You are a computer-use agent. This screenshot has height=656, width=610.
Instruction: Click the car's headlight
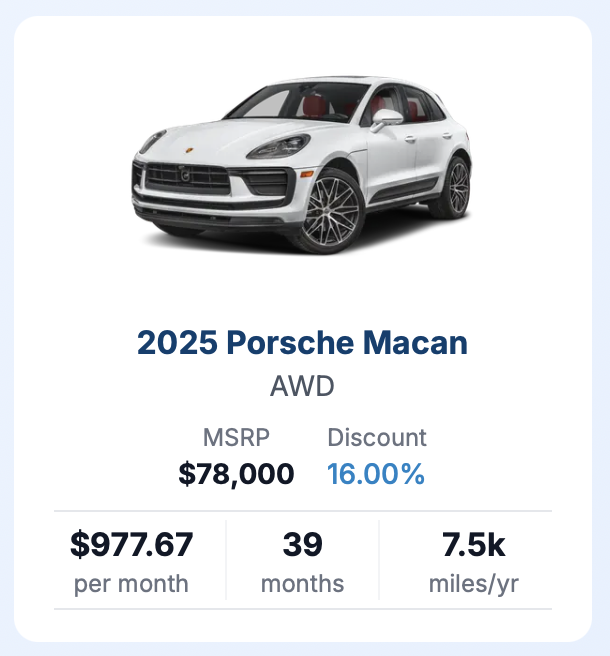click(279, 147)
